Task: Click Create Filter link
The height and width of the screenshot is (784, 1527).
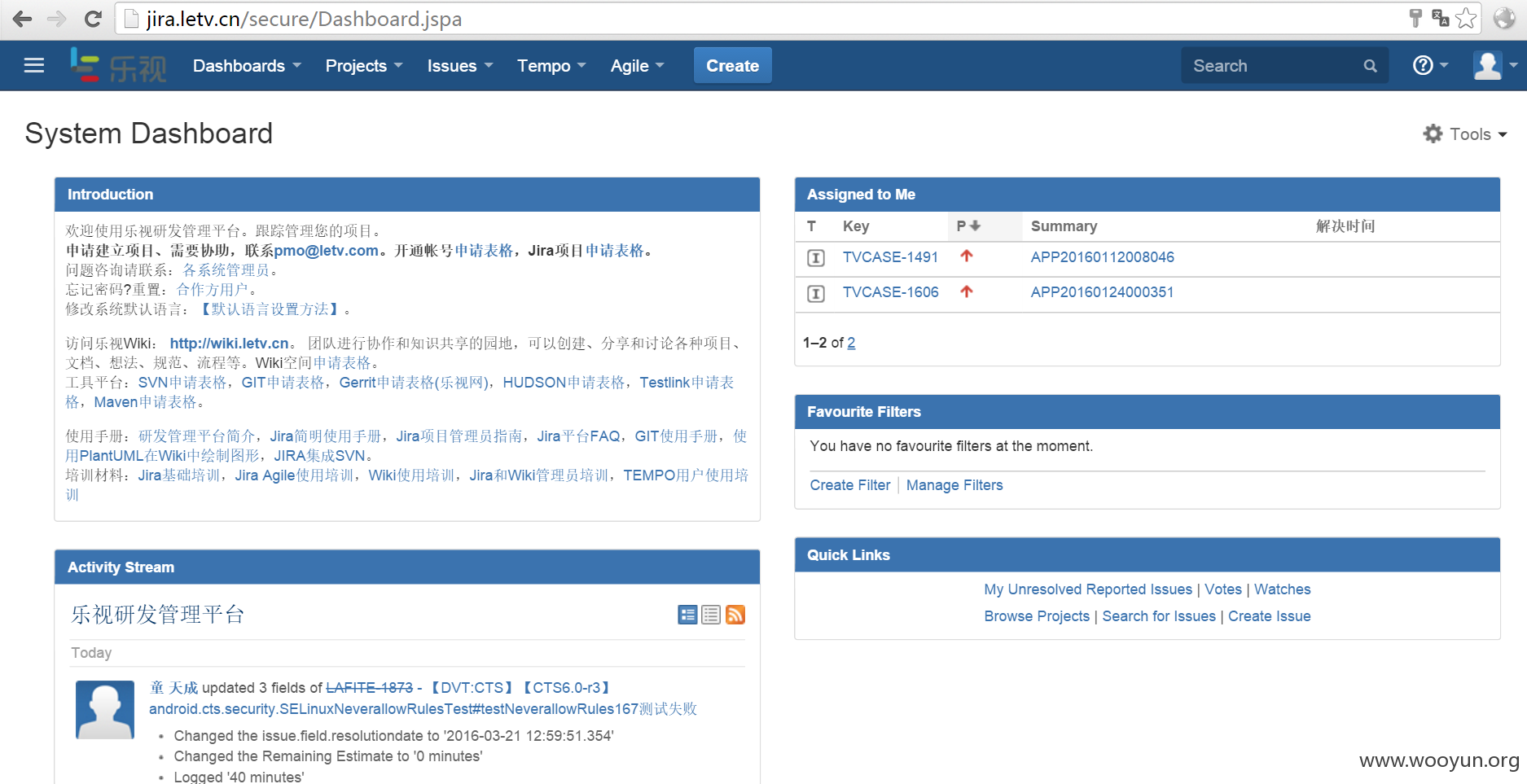Action: [850, 485]
